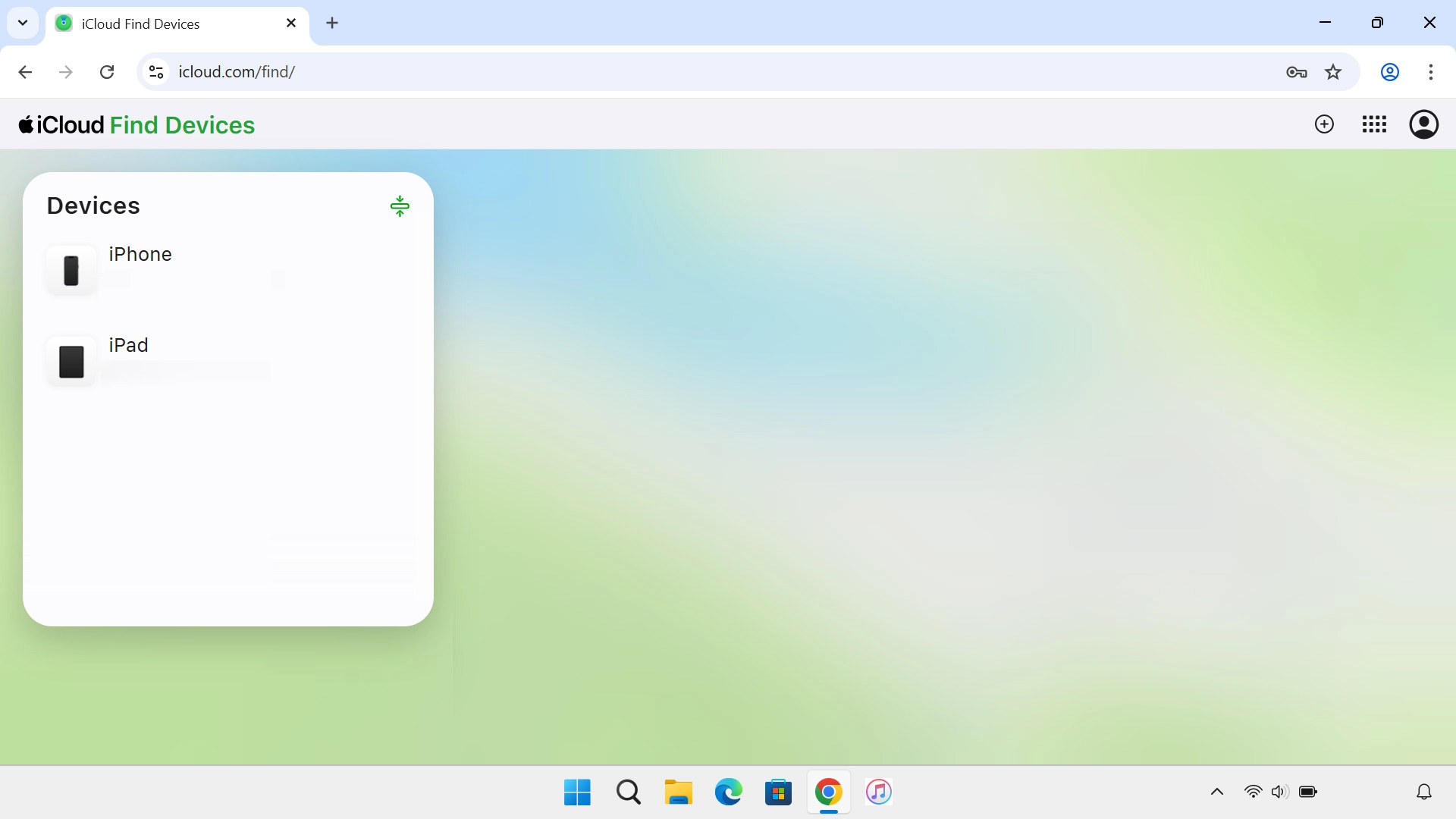Image resolution: width=1456 pixels, height=819 pixels.
Task: Click the iPad thumbnail icon
Action: (71, 362)
